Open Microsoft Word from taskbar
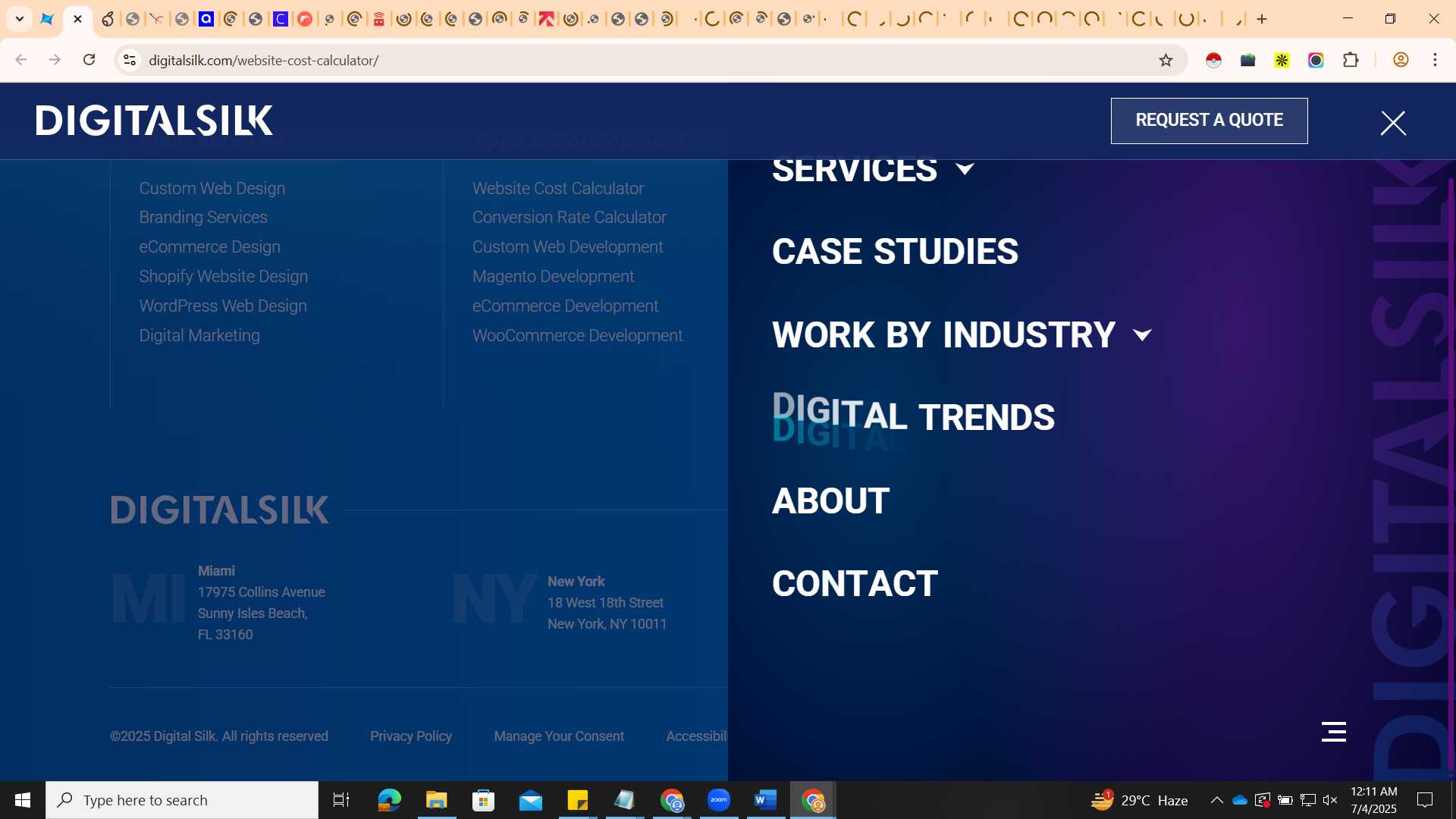 [765, 800]
